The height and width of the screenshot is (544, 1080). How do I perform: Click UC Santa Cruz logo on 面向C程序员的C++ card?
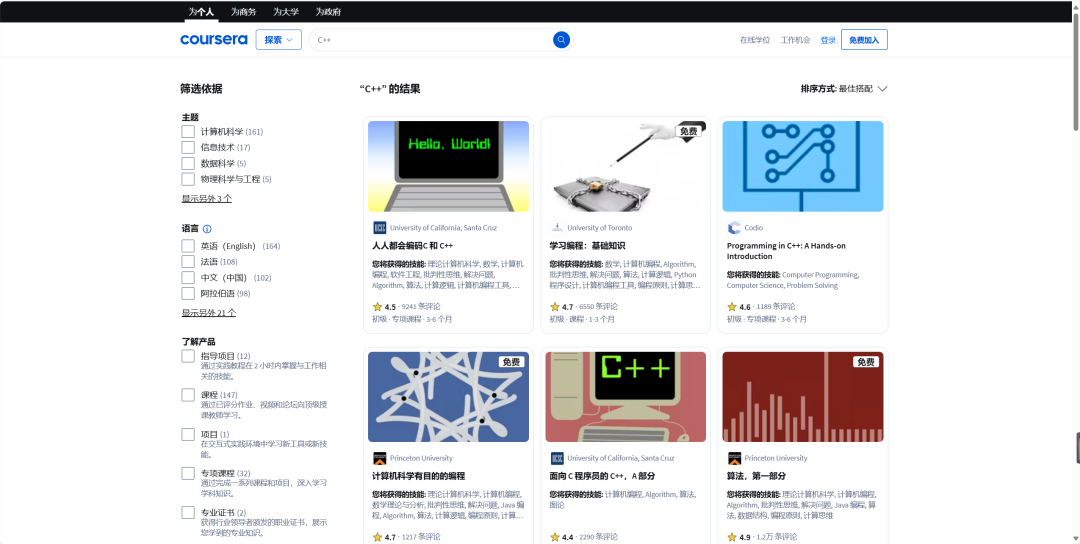tap(557, 458)
